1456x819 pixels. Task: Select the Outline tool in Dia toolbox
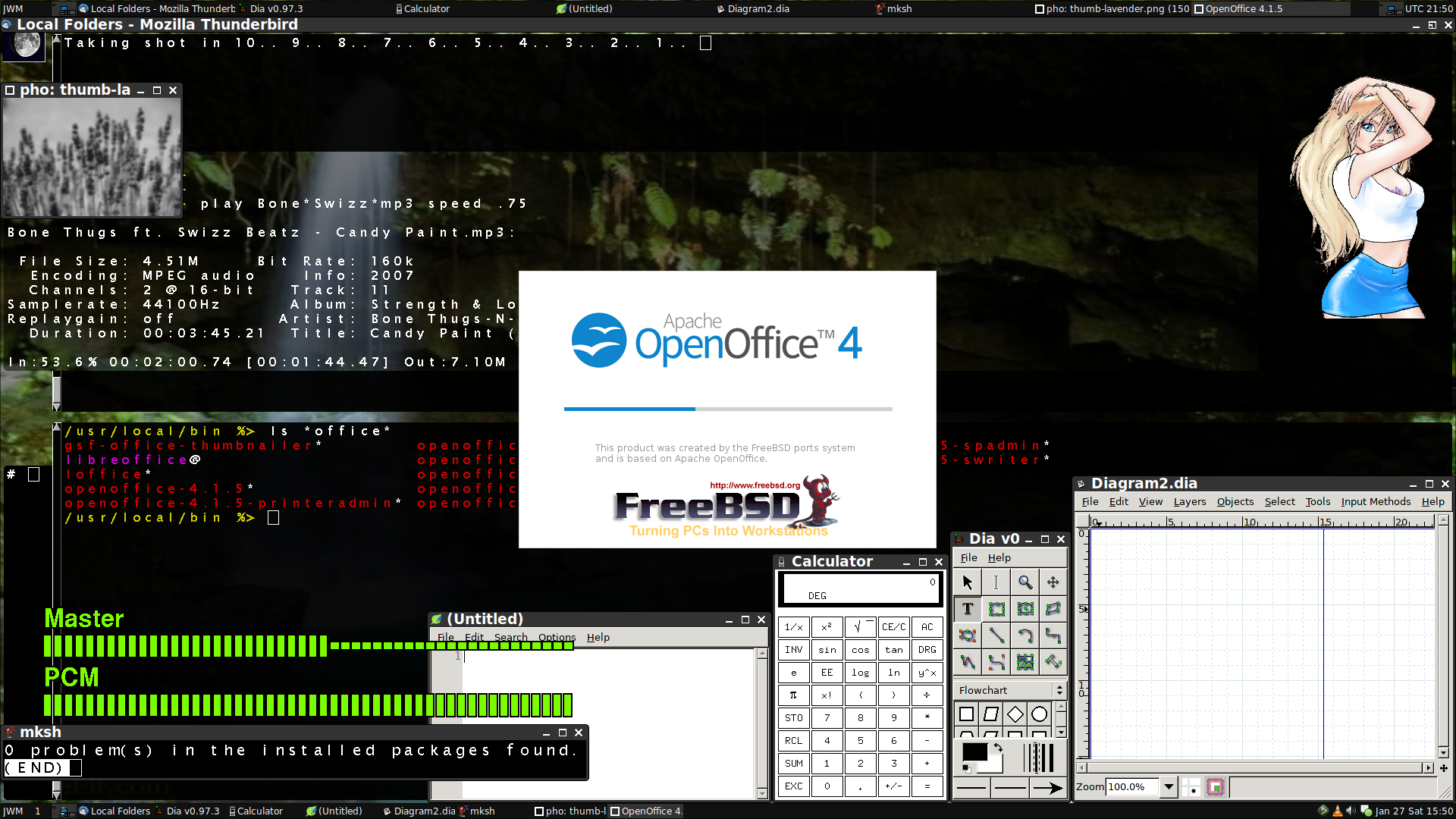[x=1053, y=662]
